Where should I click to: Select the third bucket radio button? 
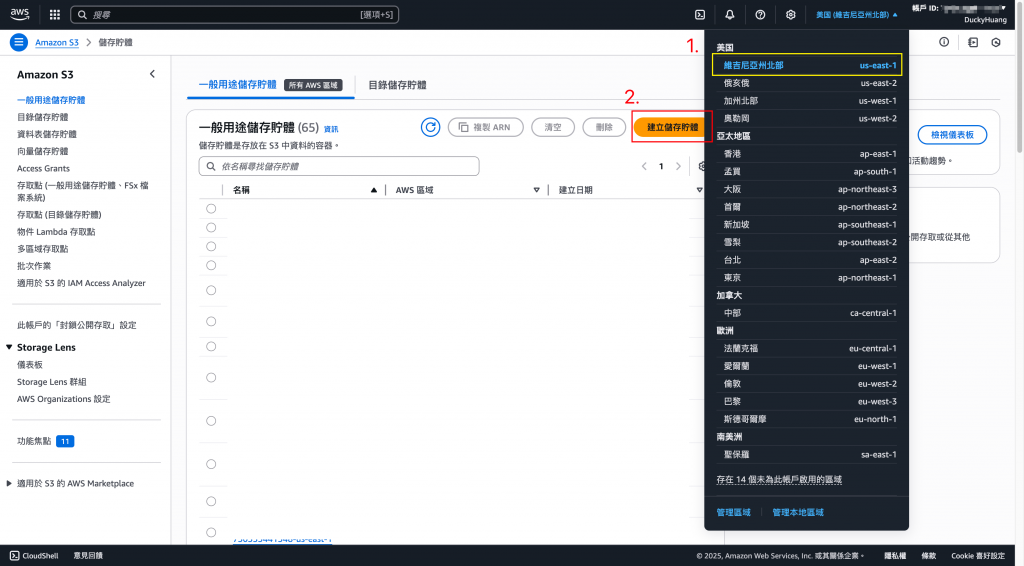coord(211,246)
